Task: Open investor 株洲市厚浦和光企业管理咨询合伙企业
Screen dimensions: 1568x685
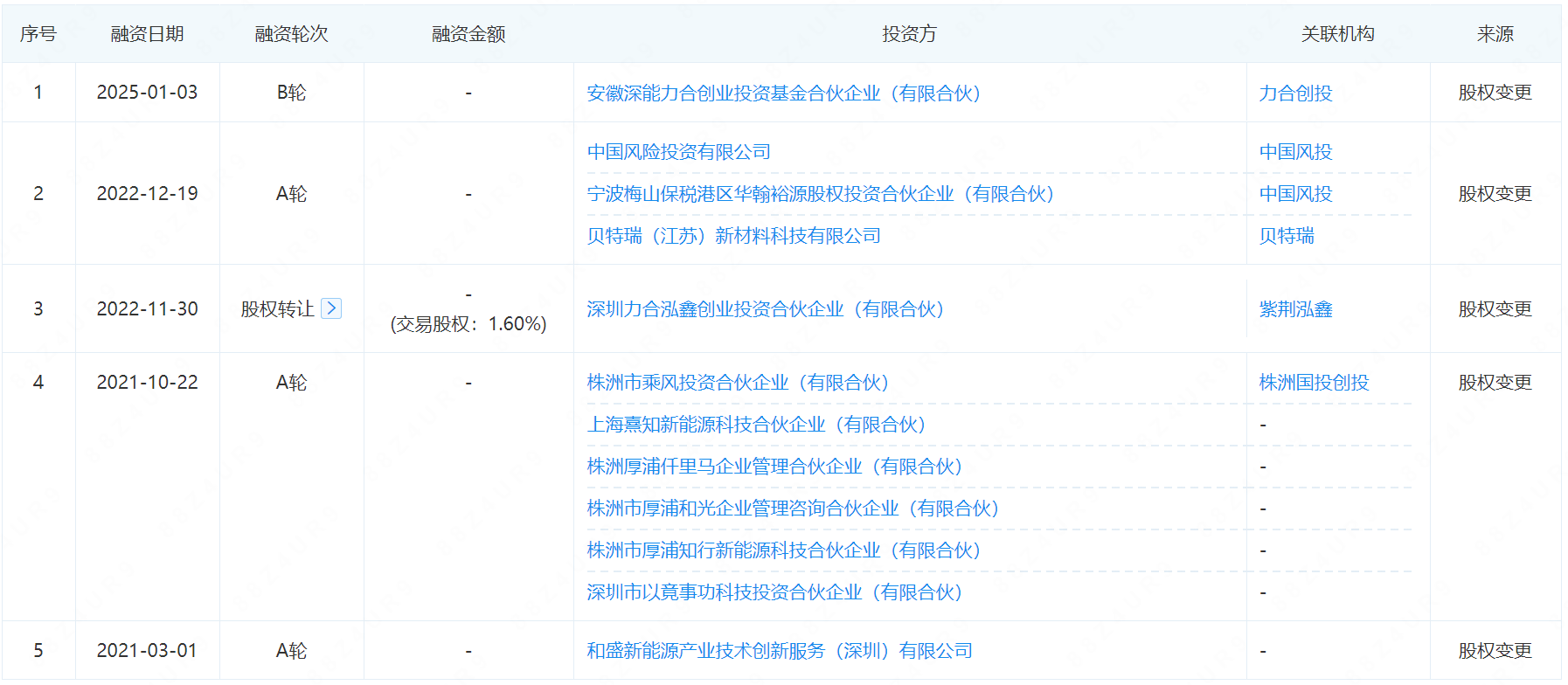Action: pos(794,509)
